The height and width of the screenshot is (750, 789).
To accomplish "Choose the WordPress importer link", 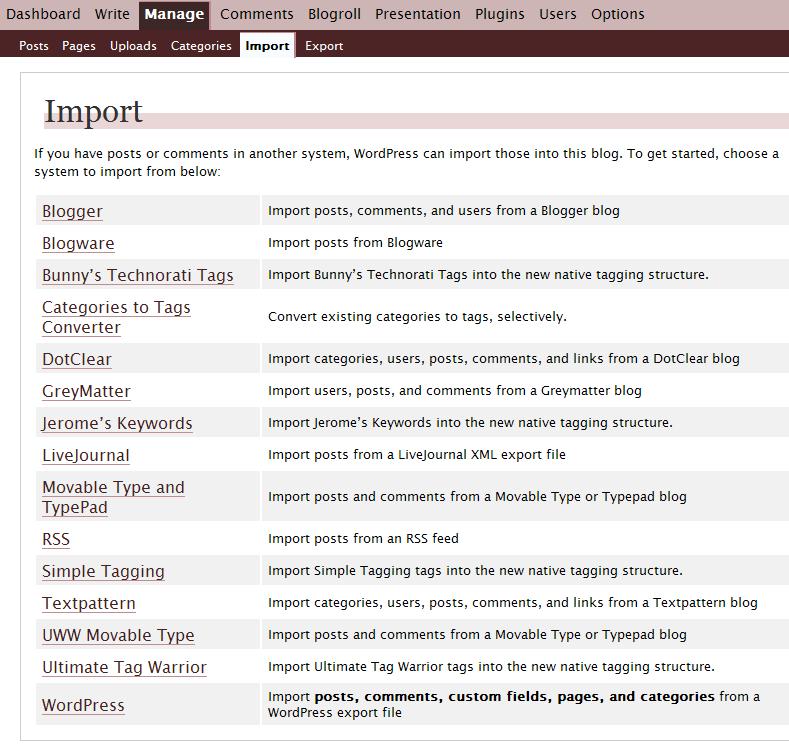I will pyautogui.click(x=83, y=705).
